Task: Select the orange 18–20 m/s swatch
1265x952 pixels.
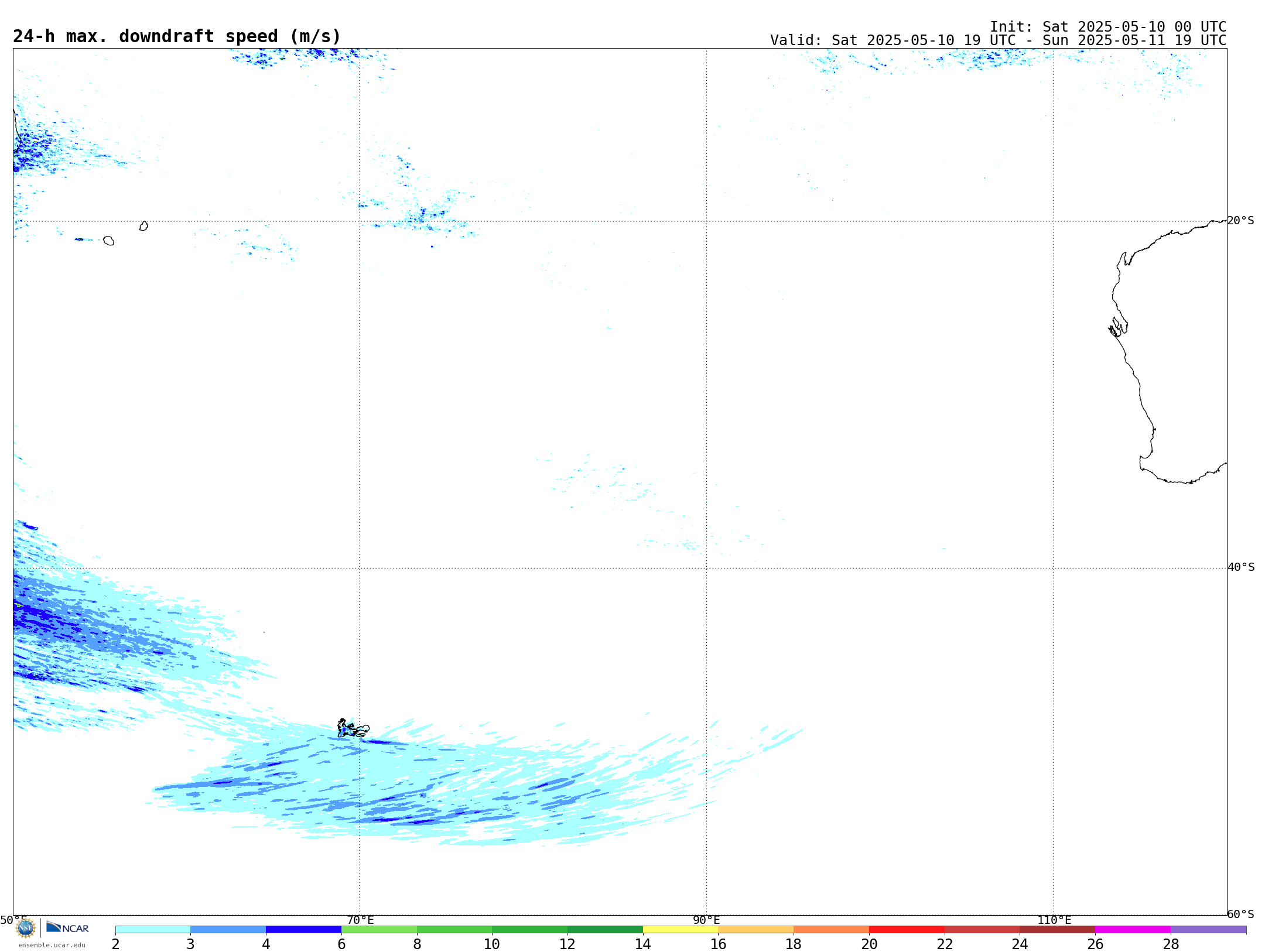Action: point(832,930)
